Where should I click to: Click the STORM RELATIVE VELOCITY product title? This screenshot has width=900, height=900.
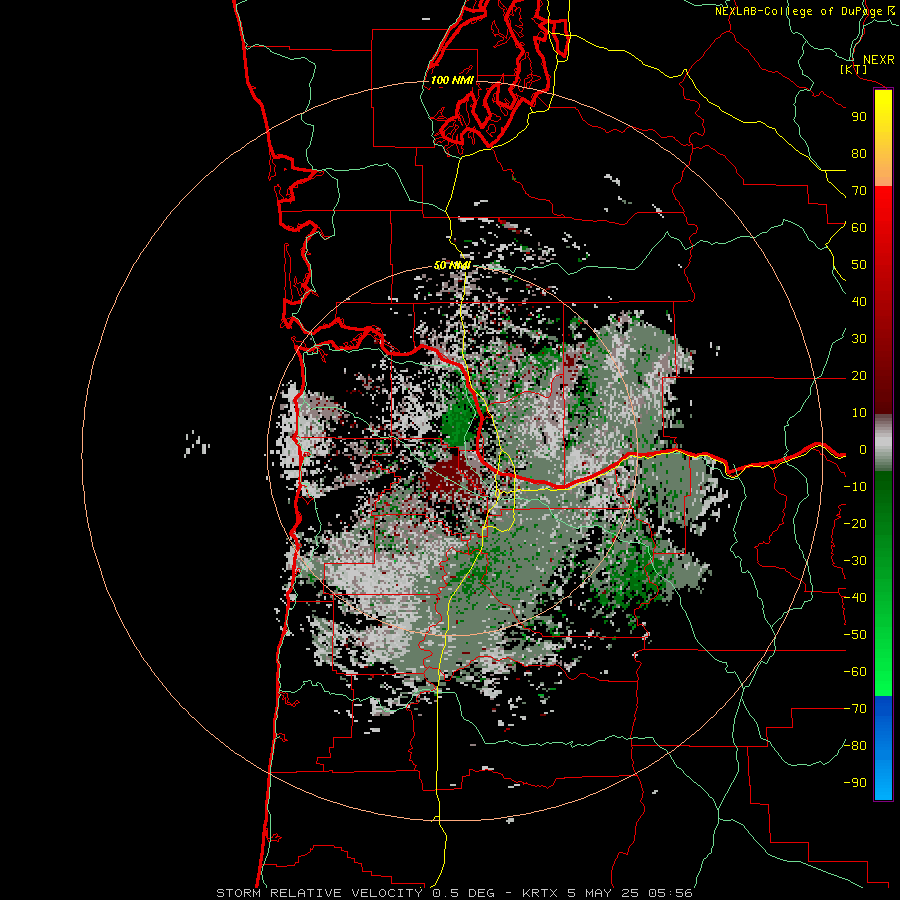(x=319, y=893)
